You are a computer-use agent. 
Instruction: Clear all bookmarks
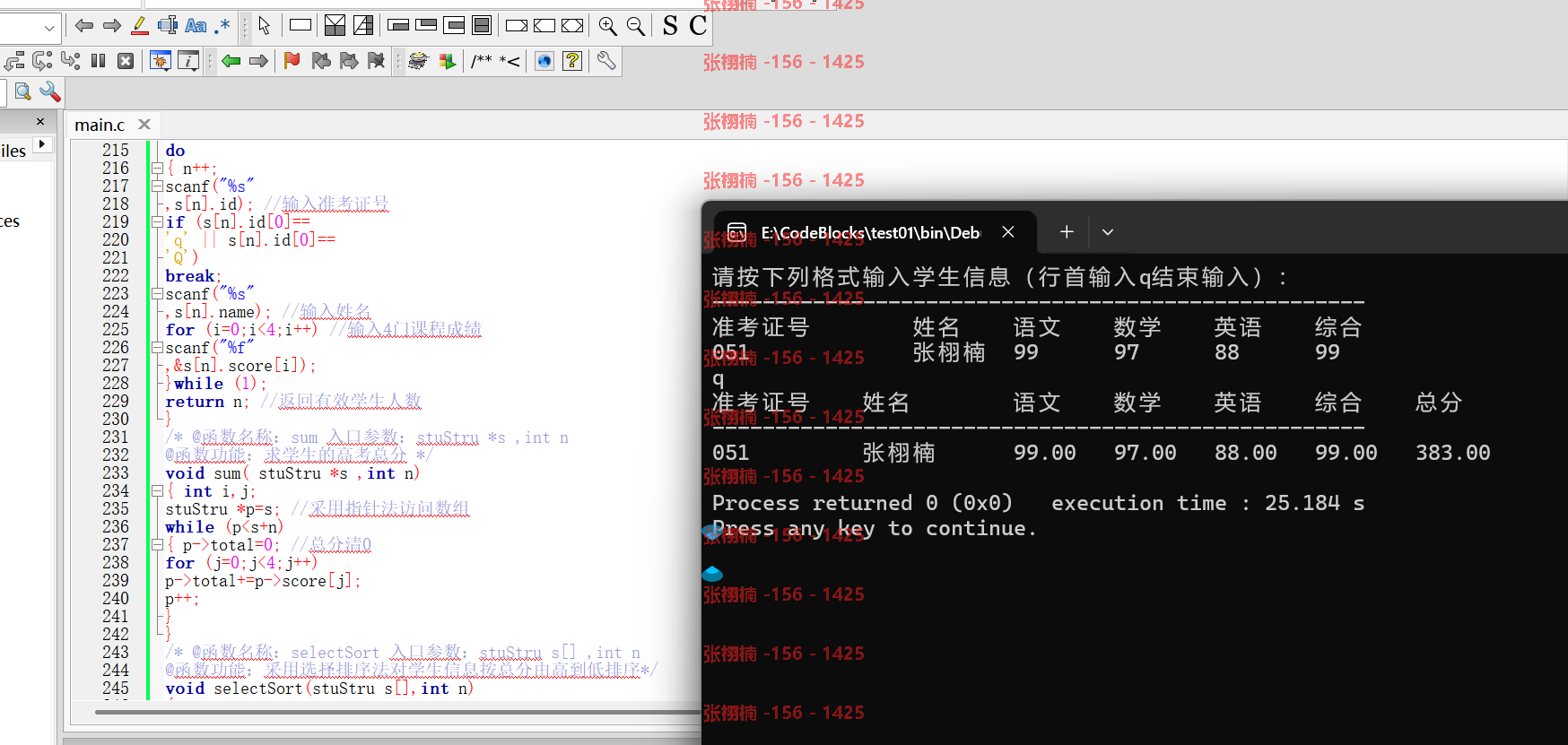(x=377, y=61)
